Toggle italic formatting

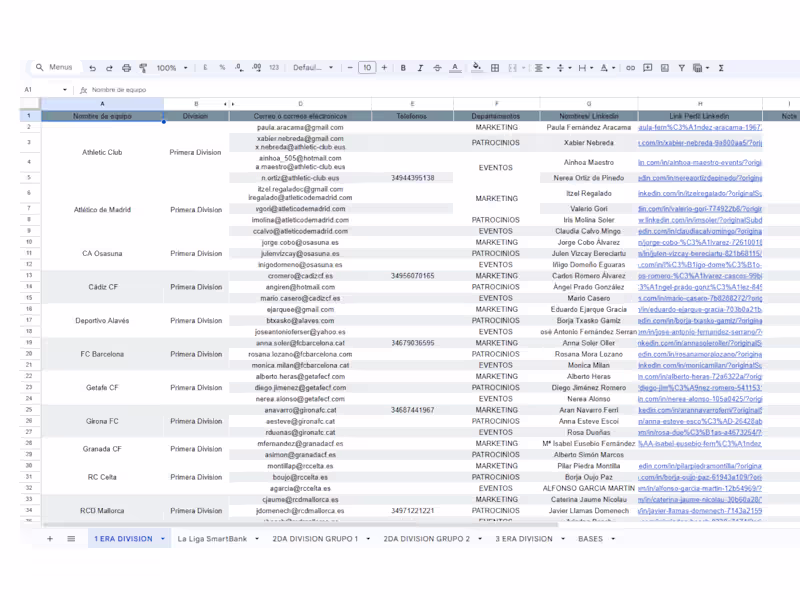click(420, 68)
